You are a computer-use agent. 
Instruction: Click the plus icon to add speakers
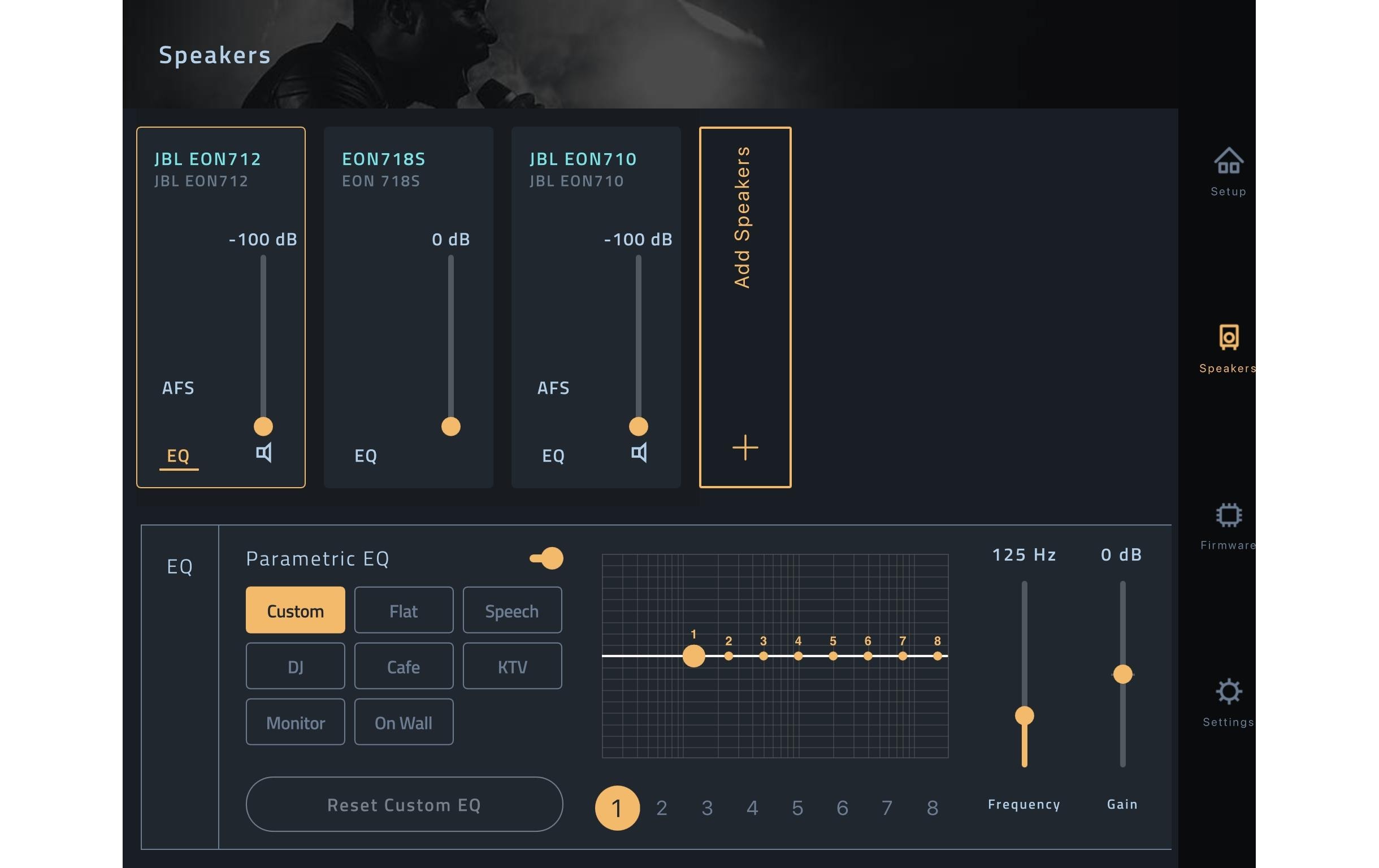tap(745, 447)
